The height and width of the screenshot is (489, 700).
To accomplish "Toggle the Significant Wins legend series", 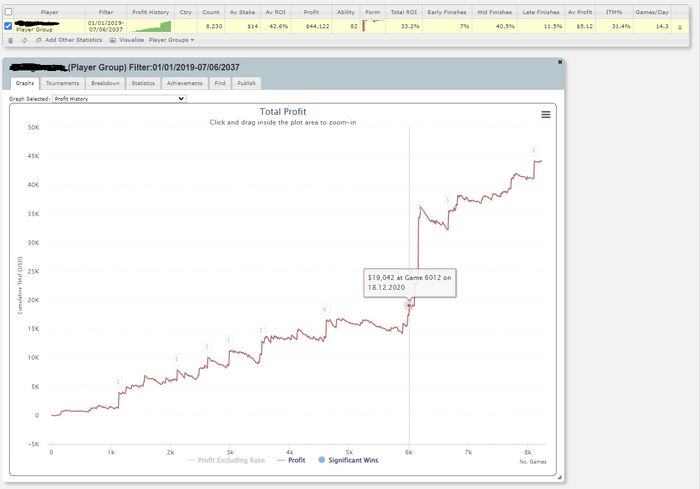I will [348, 460].
